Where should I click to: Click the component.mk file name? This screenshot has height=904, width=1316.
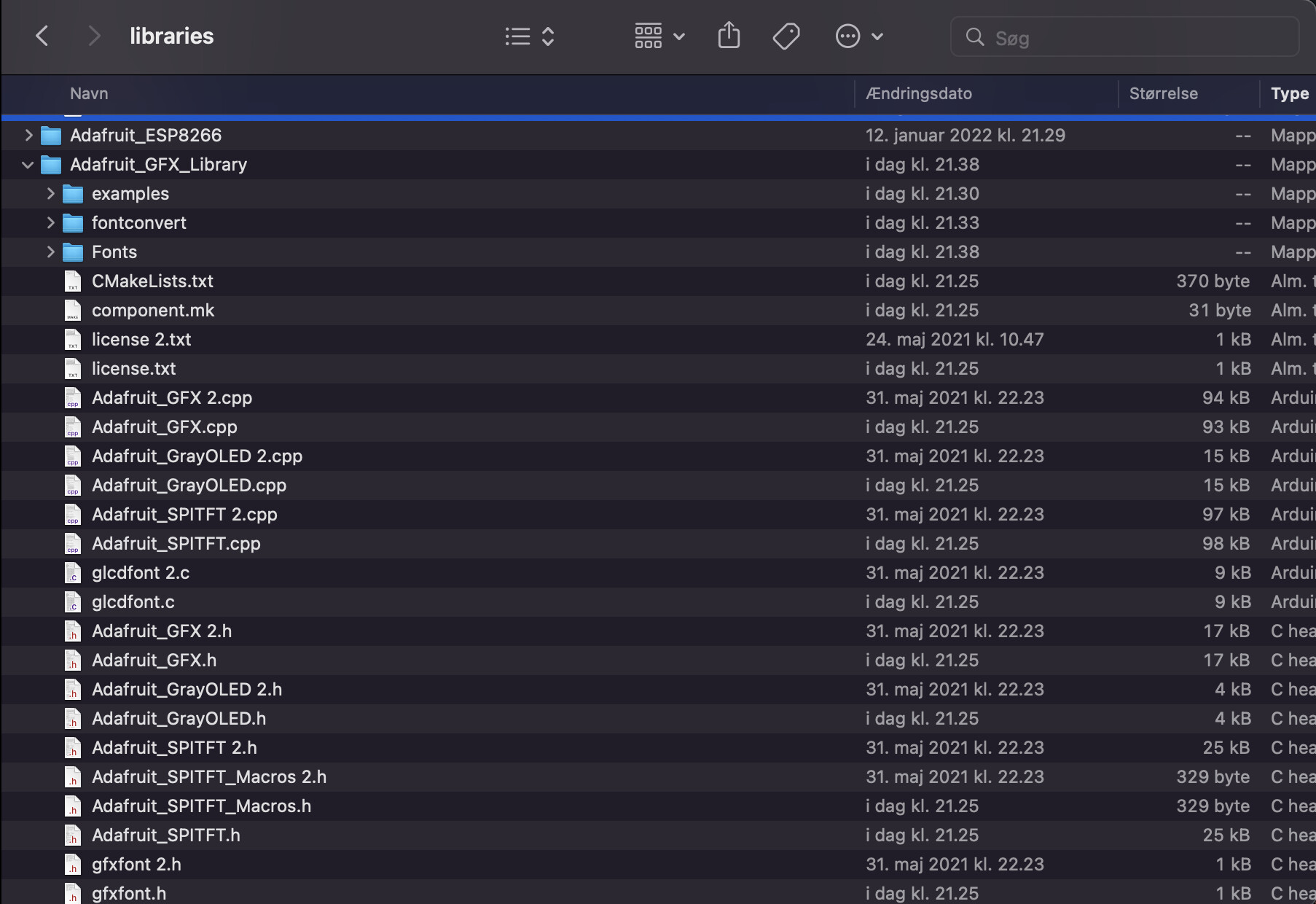click(153, 311)
